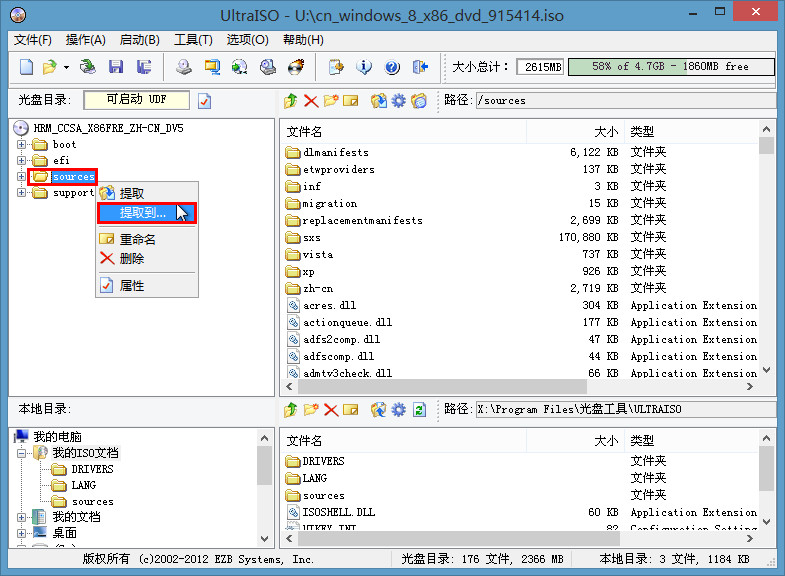785x576 pixels.
Task: Click the compress ISO toolbar icon
Action: (212, 67)
